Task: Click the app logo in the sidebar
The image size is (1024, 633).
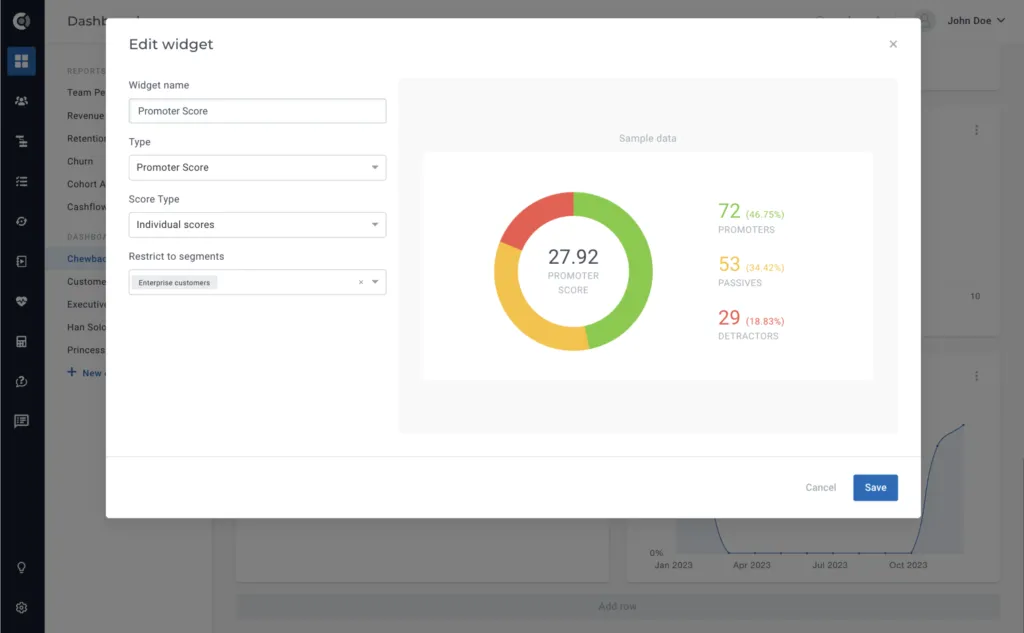Action: [x=22, y=21]
